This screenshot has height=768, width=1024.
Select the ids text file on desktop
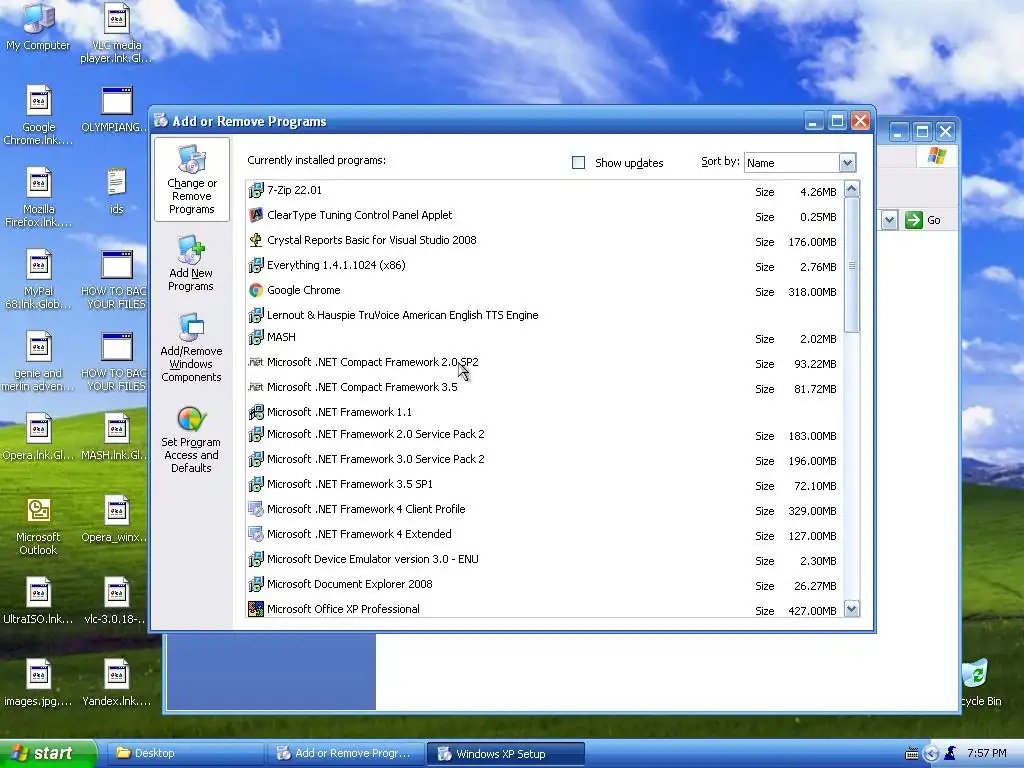tap(116, 191)
